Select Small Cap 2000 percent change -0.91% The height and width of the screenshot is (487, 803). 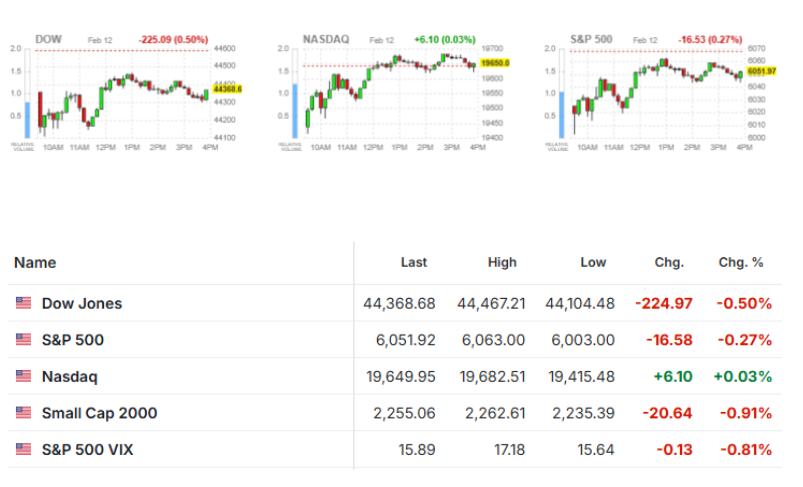click(746, 413)
